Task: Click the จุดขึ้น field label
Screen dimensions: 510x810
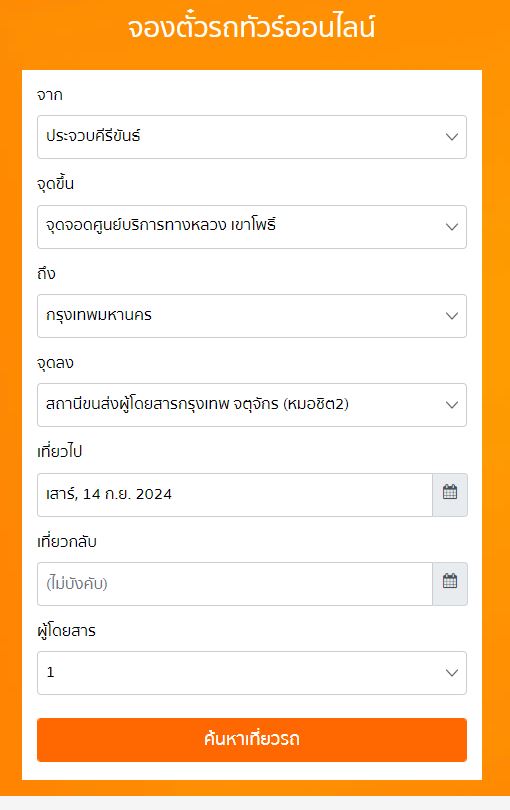Action: (55, 183)
